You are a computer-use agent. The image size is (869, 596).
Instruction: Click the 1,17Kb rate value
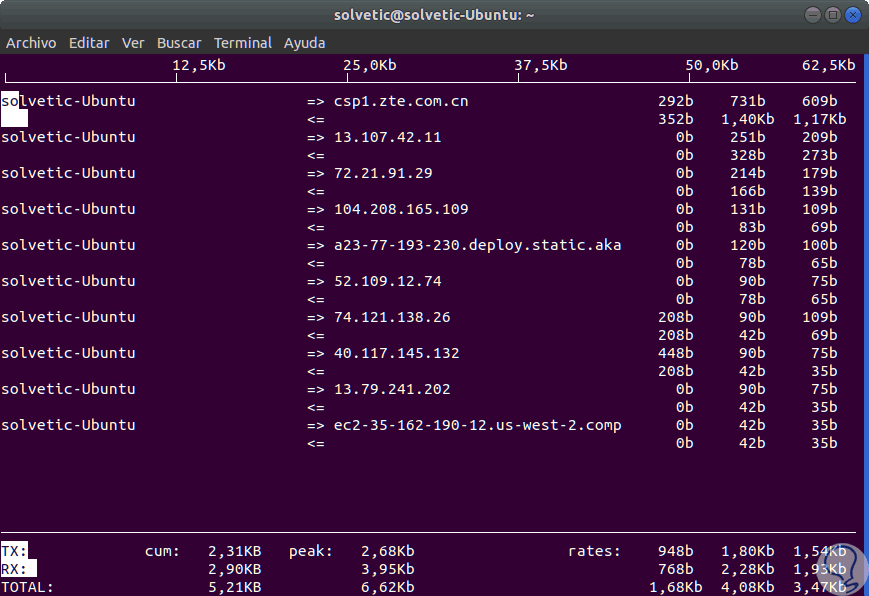[x=820, y=119]
